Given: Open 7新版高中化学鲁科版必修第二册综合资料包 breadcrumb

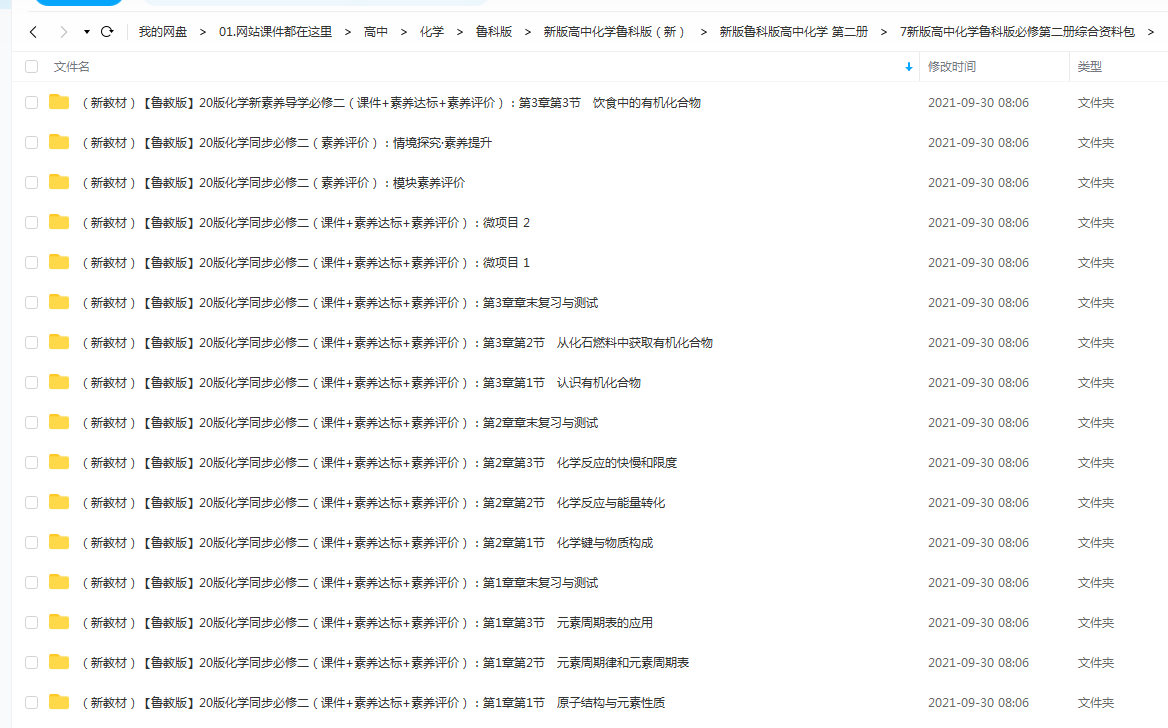Looking at the screenshot, I should 1017,32.
